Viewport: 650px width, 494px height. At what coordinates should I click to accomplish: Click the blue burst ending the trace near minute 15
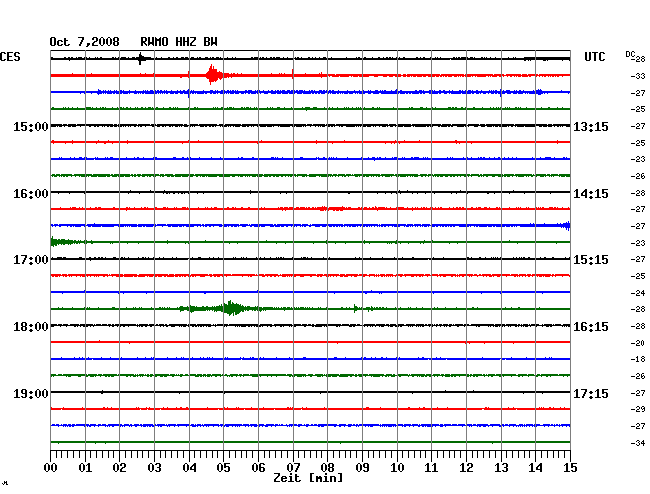pos(566,225)
